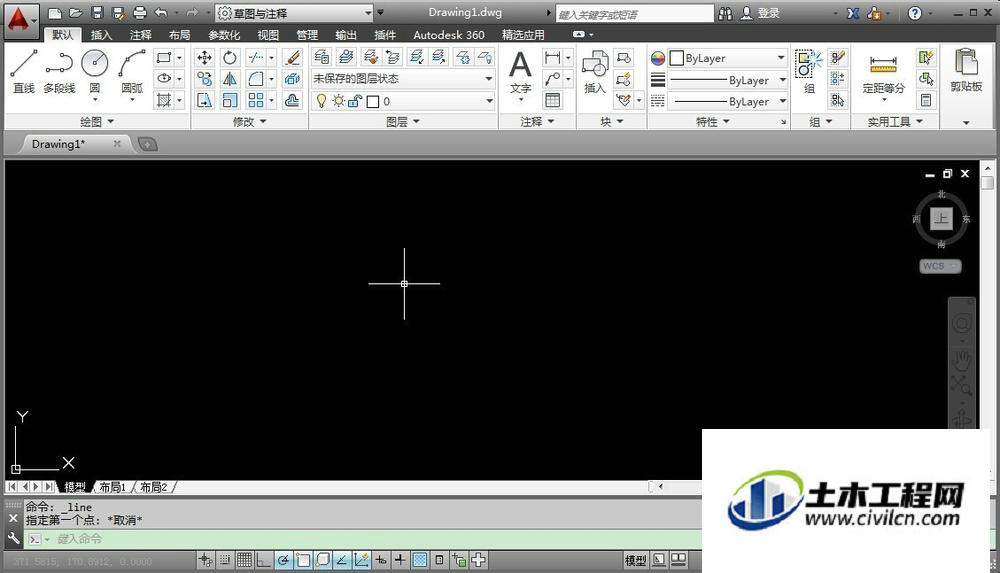
Task: Click the Trim tool icon
Action: 255,57
